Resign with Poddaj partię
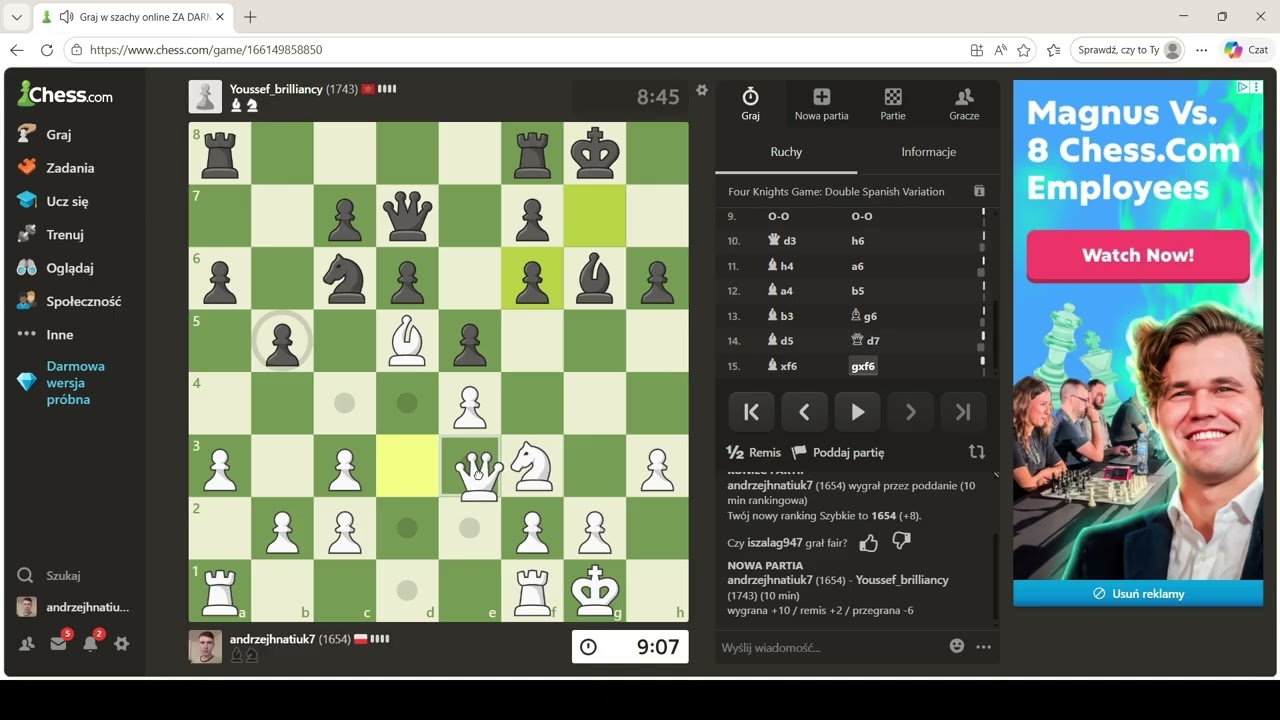This screenshot has height=720, width=1280. click(838, 452)
